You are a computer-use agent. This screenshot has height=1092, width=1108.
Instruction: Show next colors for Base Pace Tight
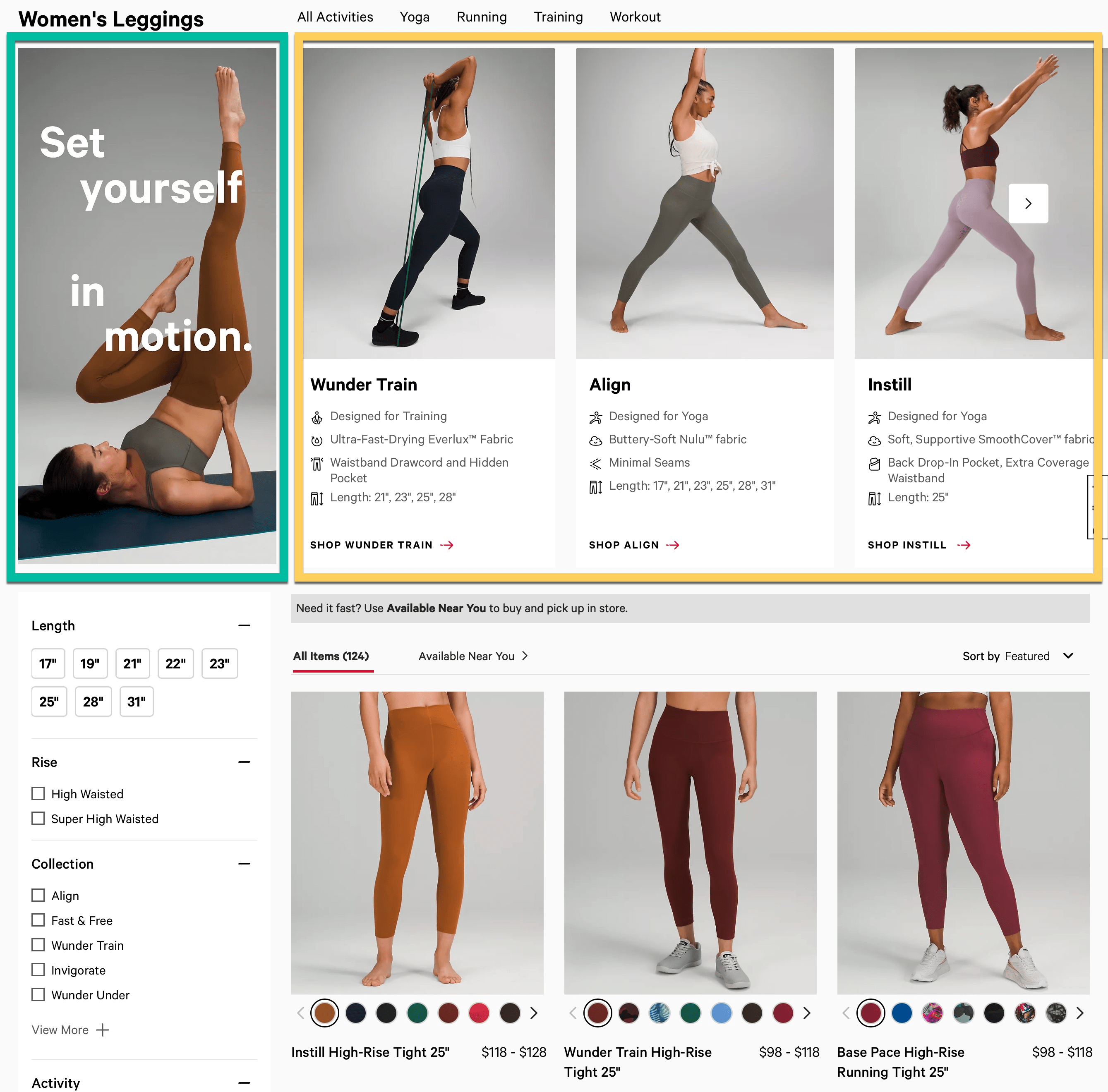pyautogui.click(x=1080, y=1013)
